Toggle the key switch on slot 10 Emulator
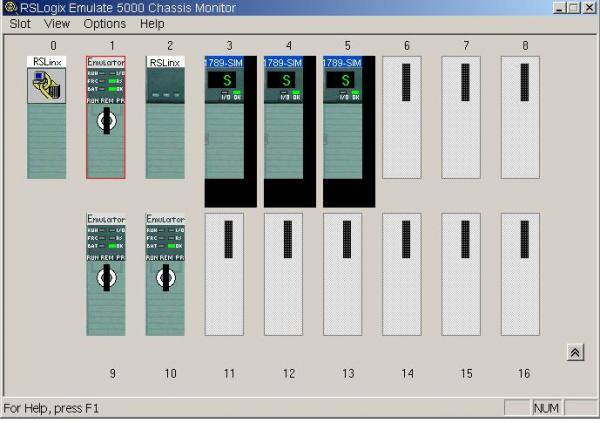The image size is (600, 423). click(166, 278)
